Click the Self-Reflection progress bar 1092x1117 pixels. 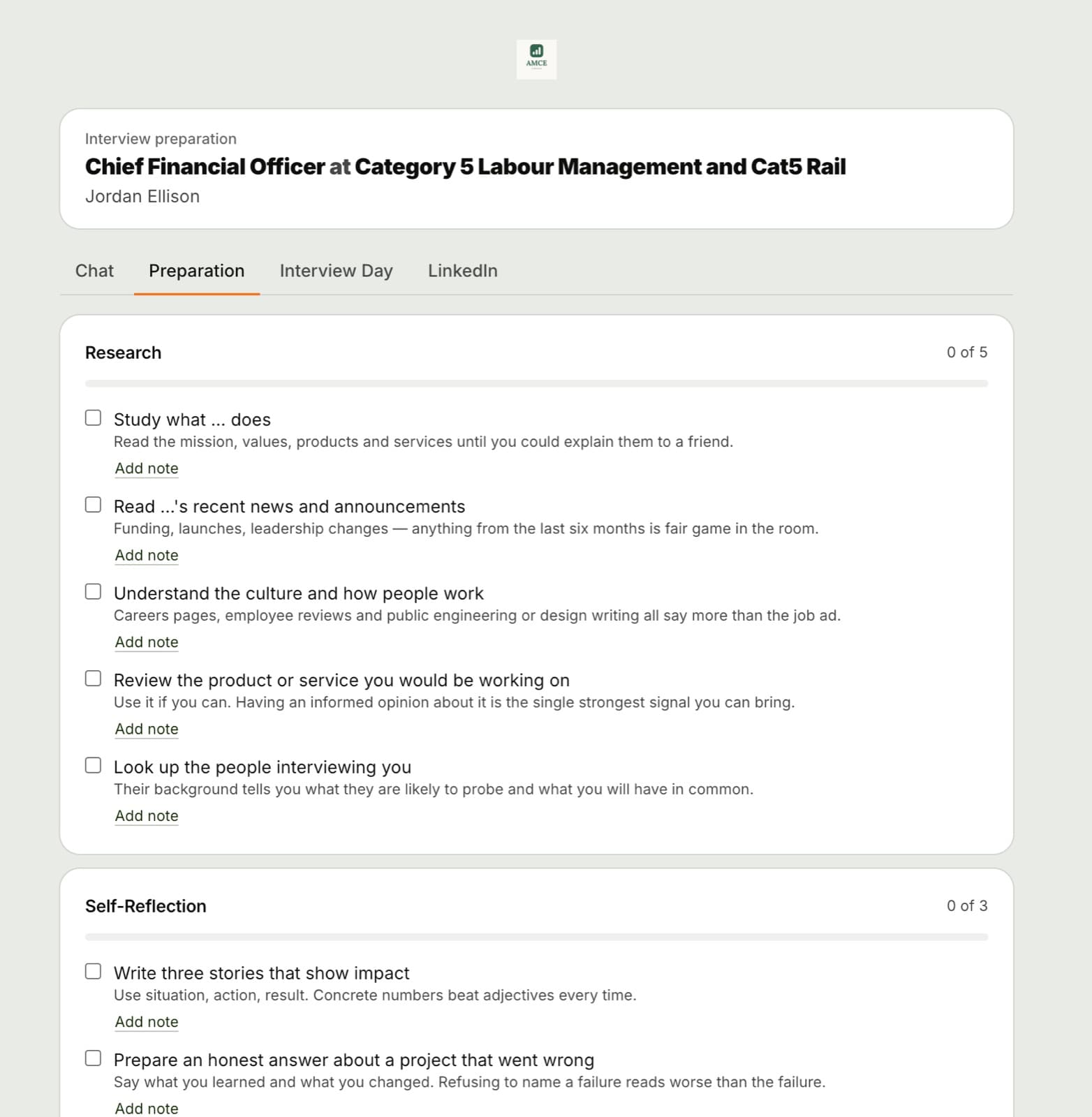tap(536, 937)
